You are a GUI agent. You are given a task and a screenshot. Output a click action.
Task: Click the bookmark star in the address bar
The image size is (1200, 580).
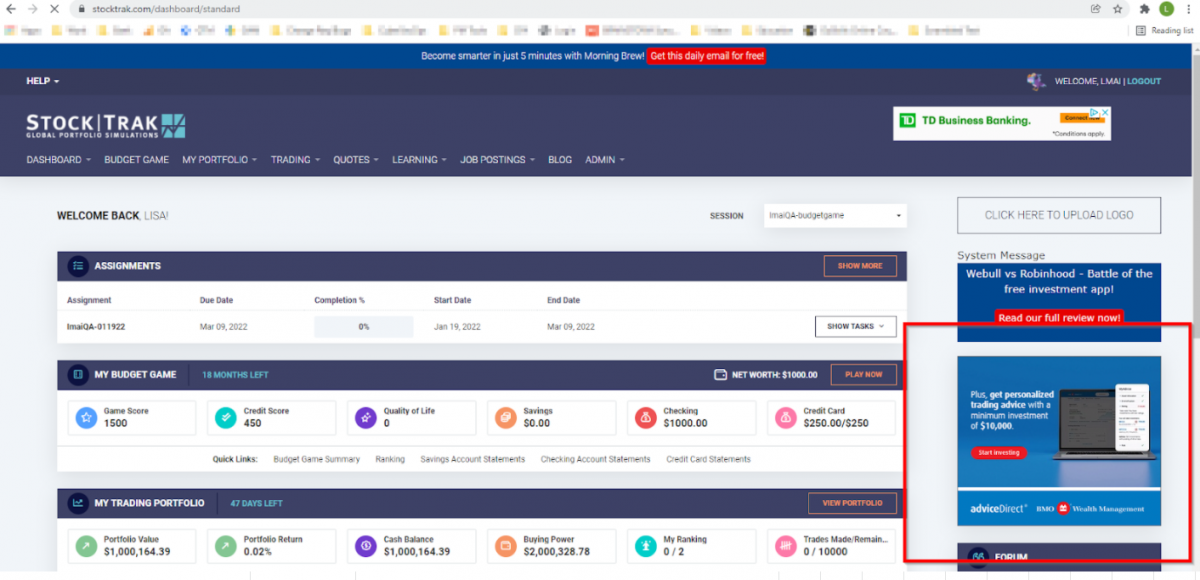coord(1118,9)
